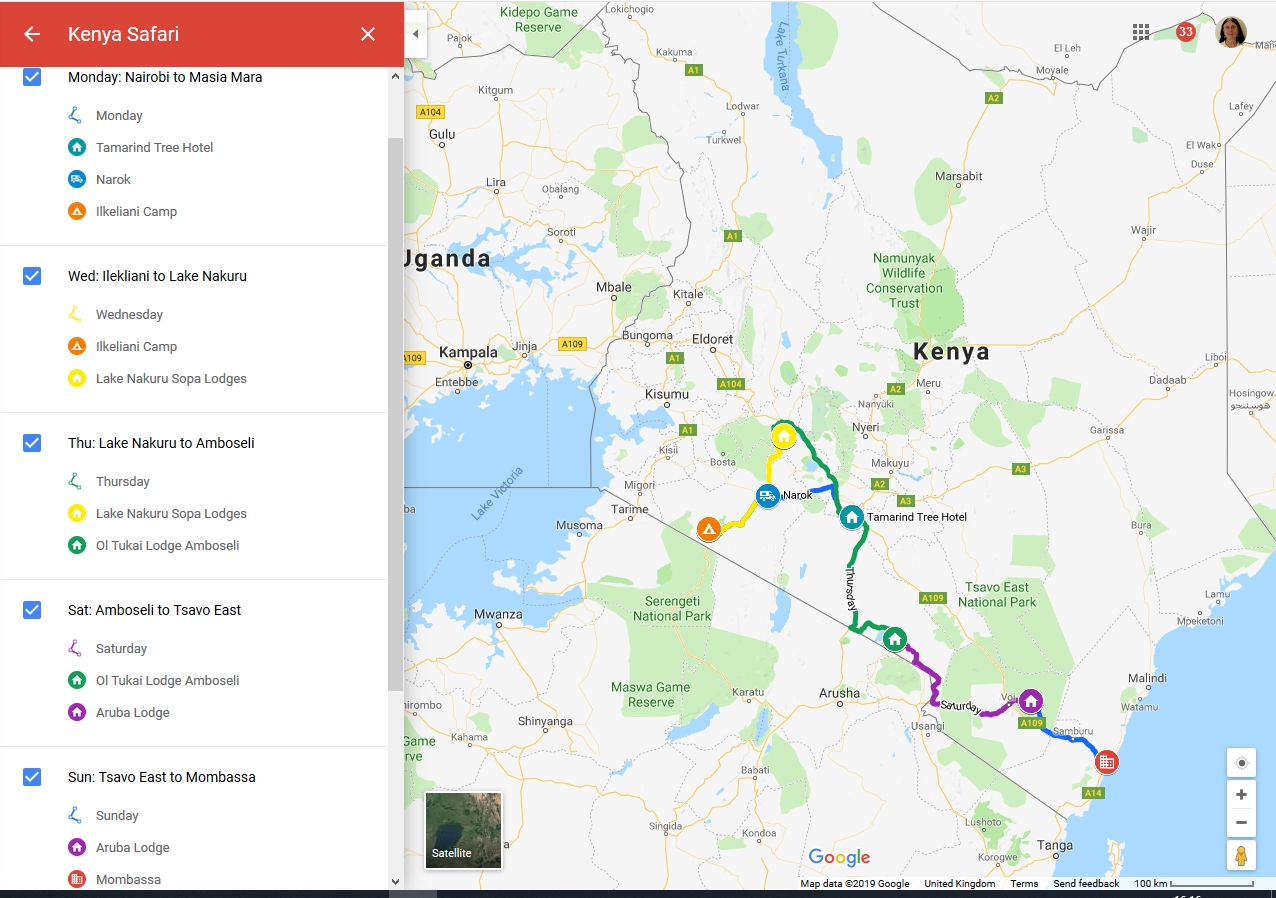Image resolution: width=1276 pixels, height=898 pixels.
Task: Click the layer title "Sat: Amboseli to Tsavo East"
Action: pyautogui.click(x=155, y=610)
